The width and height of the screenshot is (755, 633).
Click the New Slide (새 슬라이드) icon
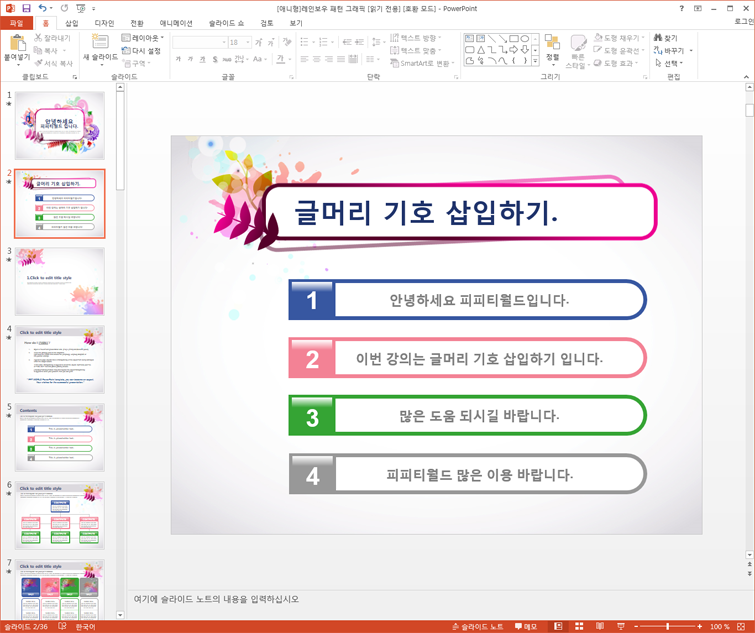(100, 41)
